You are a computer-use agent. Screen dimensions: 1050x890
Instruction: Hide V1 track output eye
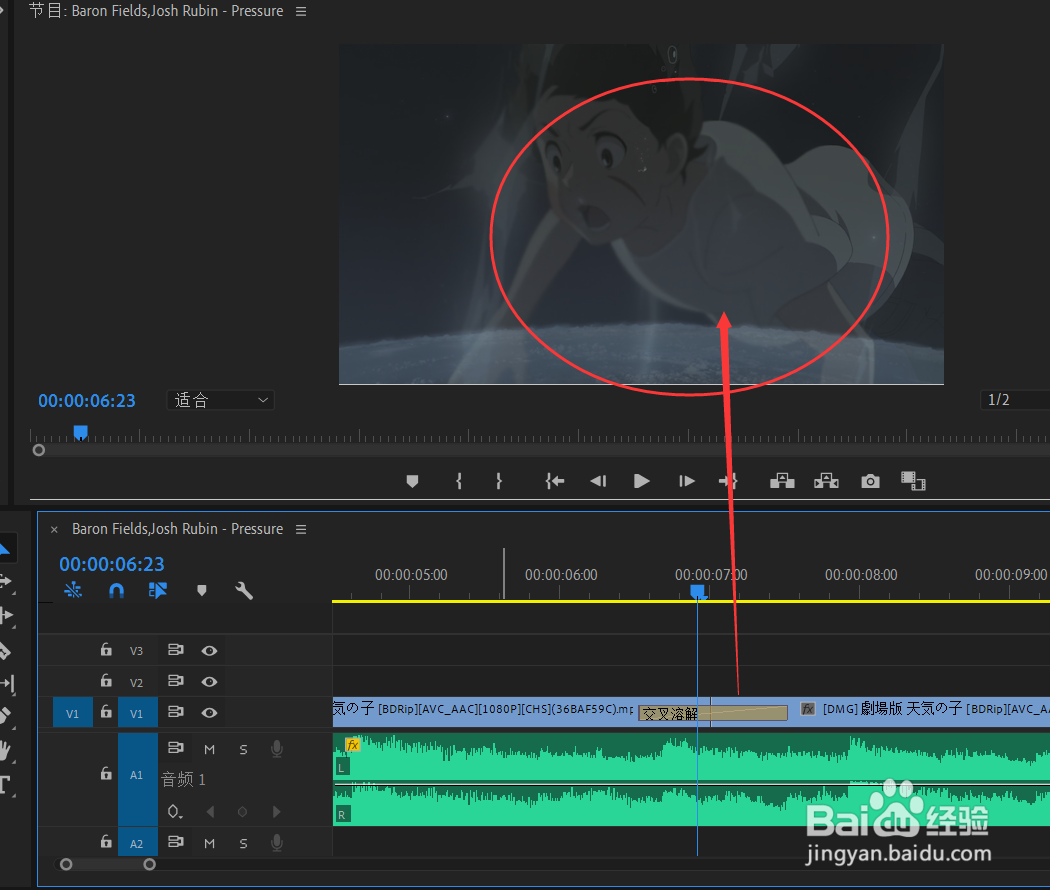pos(209,713)
